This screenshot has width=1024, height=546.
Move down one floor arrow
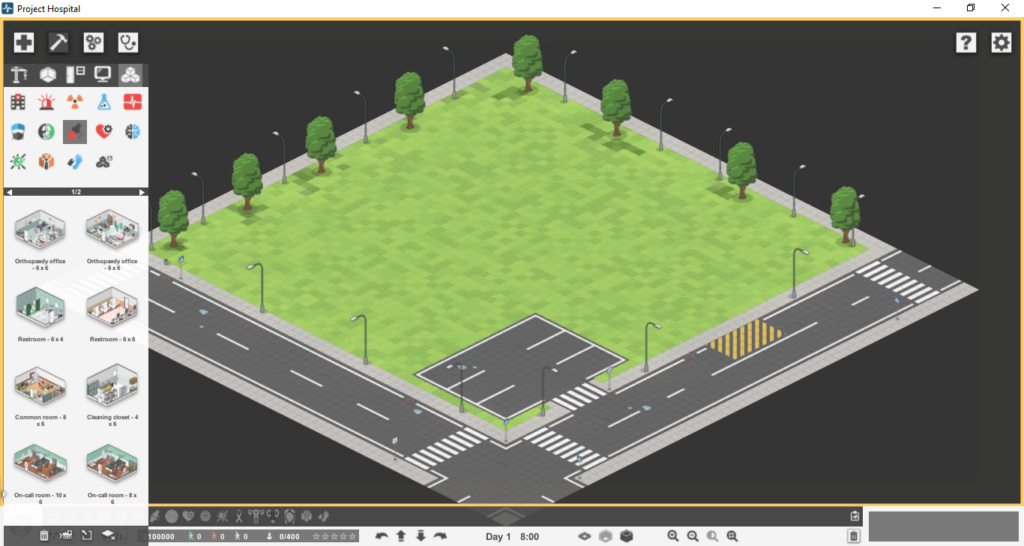421,536
